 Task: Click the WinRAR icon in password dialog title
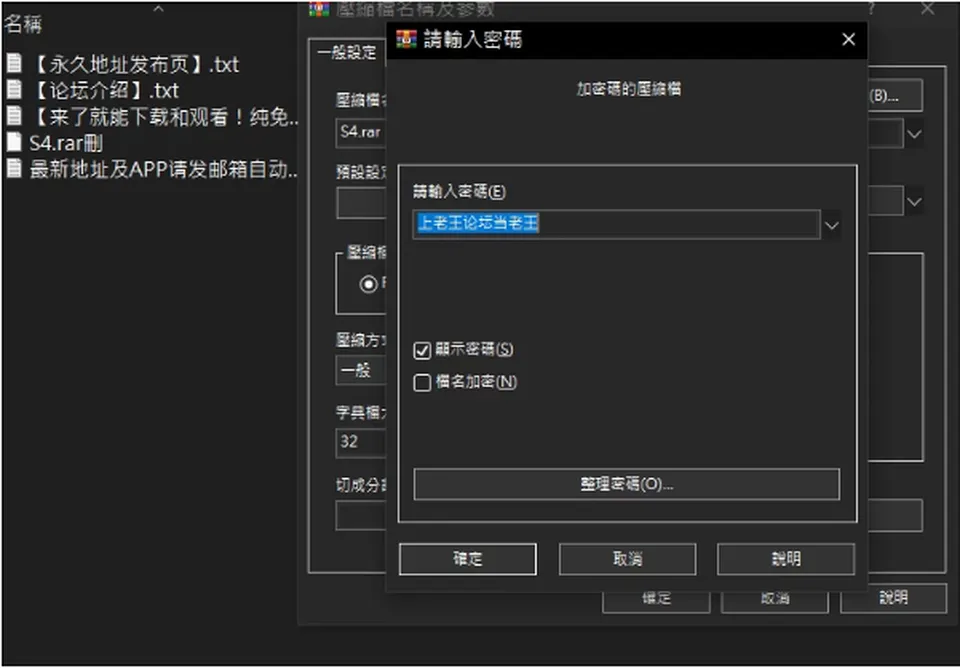[x=406, y=39]
